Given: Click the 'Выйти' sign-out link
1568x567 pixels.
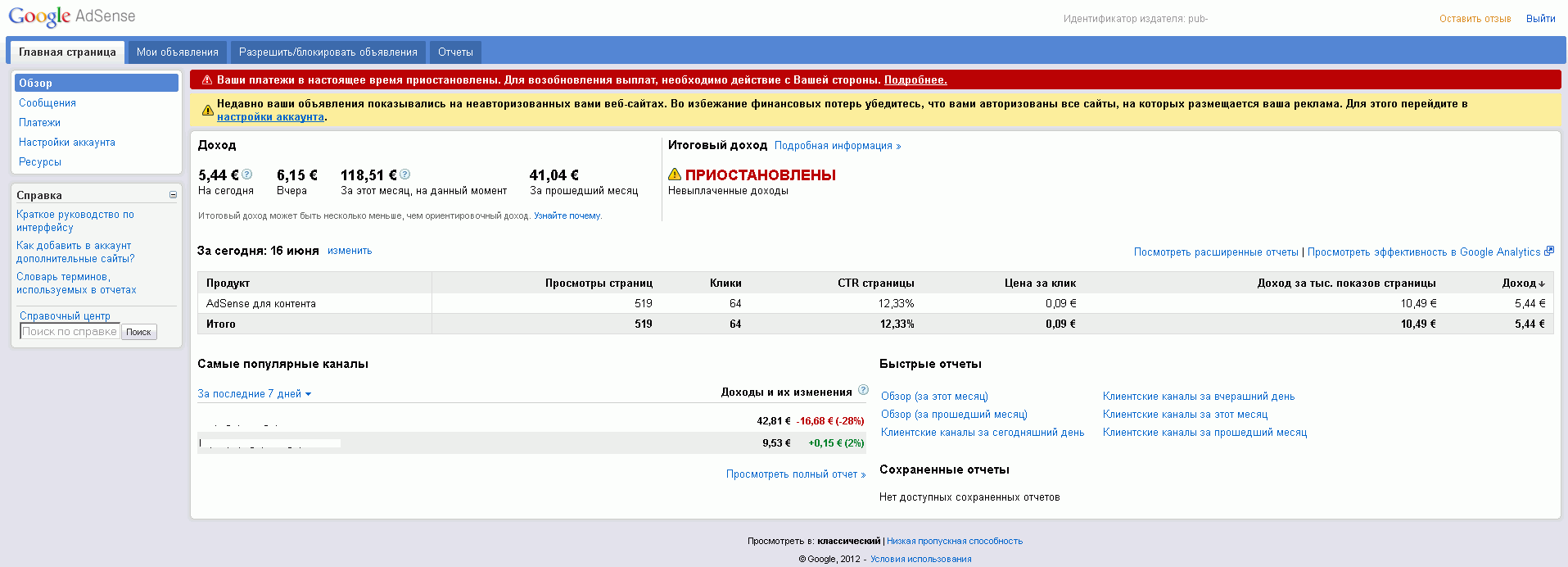Looking at the screenshot, I should pos(1540,19).
